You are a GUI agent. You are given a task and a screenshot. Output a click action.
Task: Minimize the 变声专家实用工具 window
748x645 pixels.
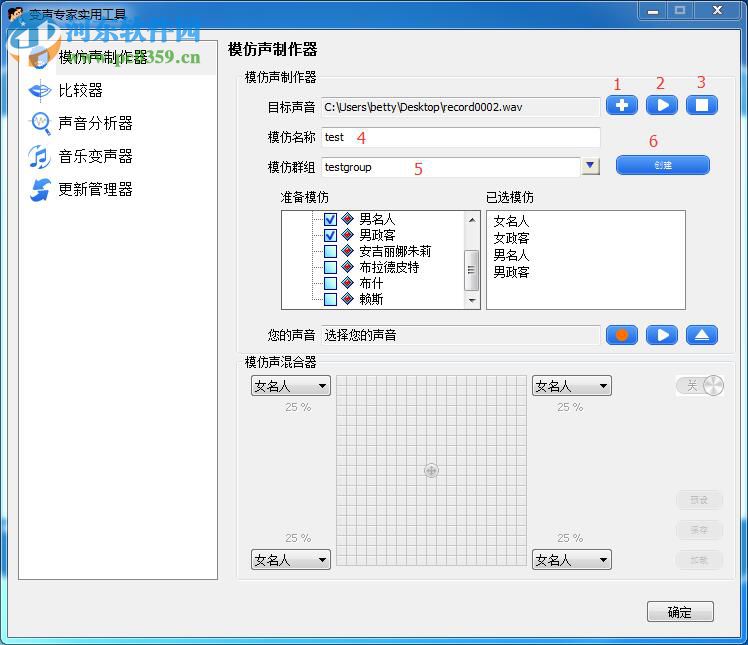click(653, 10)
